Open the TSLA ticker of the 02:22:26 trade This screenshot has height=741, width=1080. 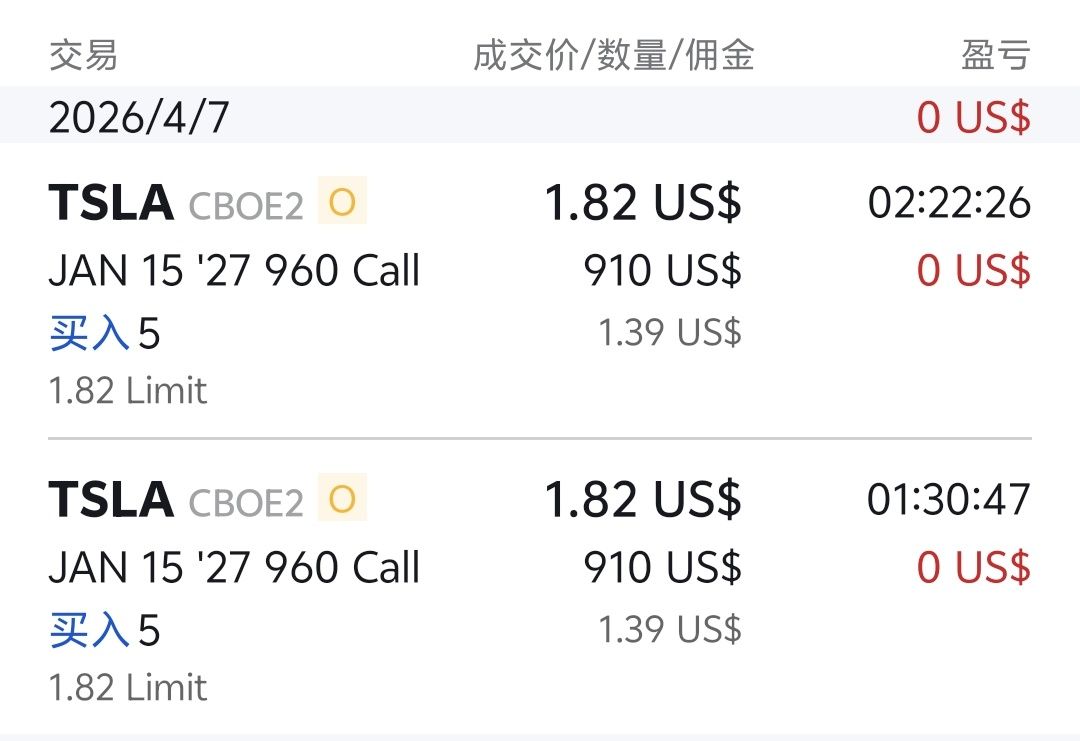click(111, 203)
